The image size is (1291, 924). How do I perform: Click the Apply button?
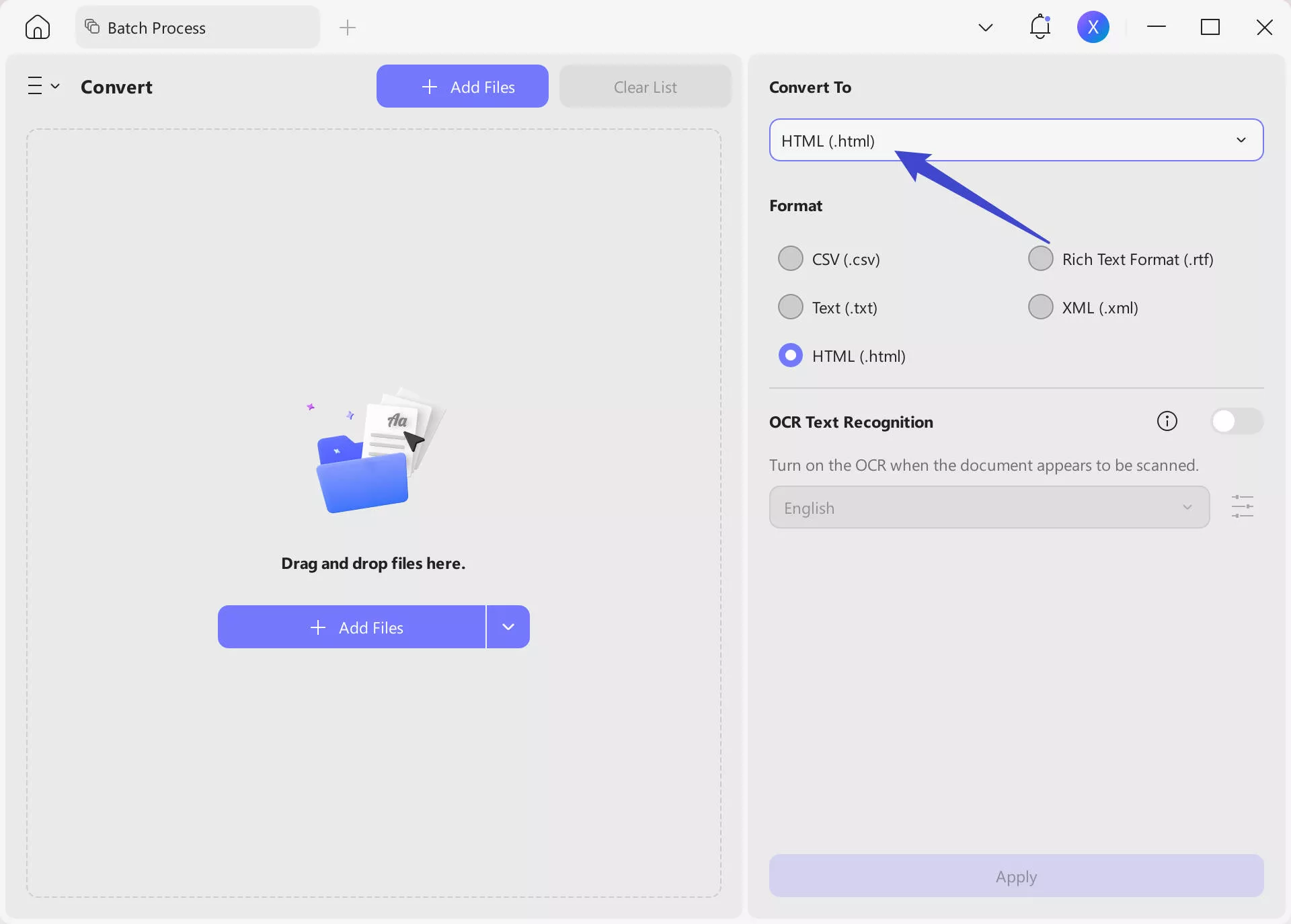1016,876
